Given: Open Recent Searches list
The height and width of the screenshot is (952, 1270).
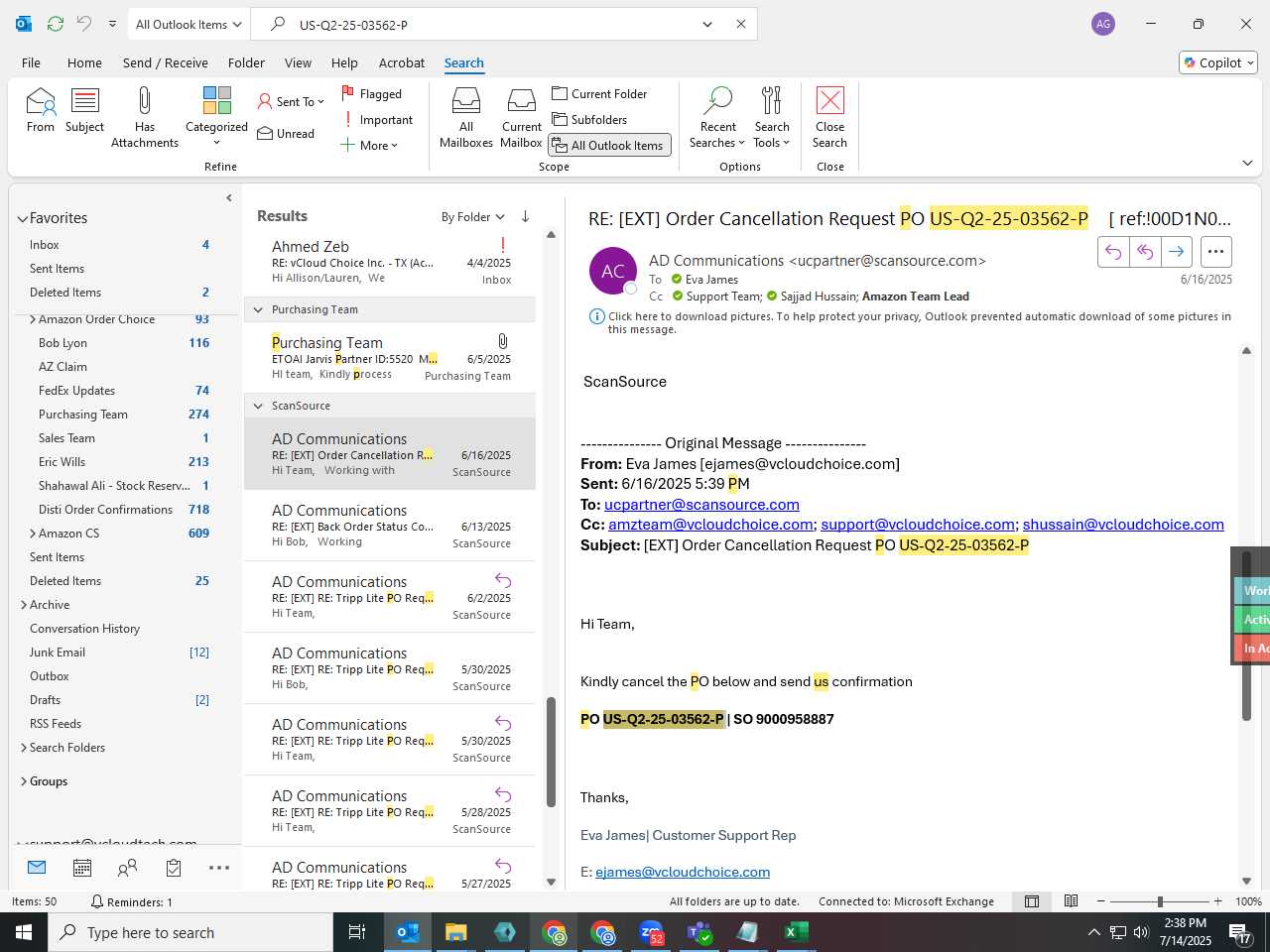Looking at the screenshot, I should pos(717,117).
